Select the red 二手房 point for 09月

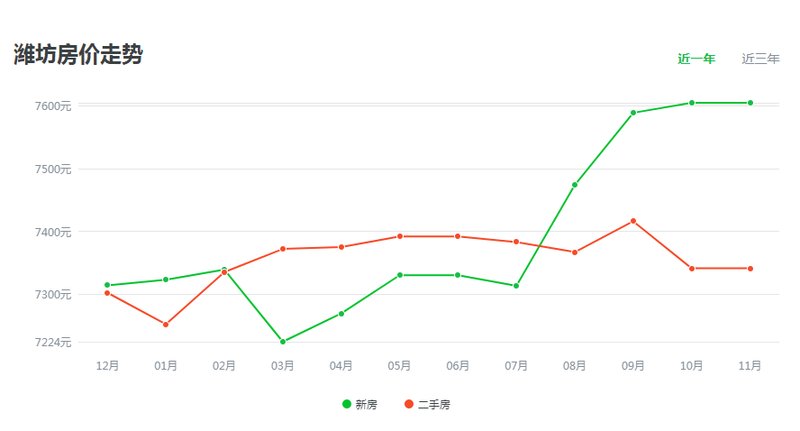(x=633, y=221)
